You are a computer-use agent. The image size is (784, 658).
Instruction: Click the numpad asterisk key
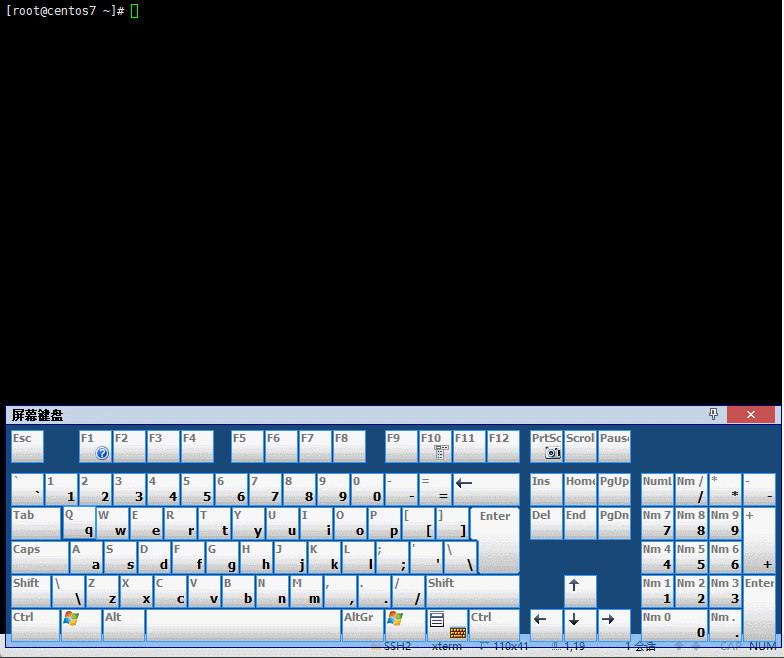pos(725,490)
